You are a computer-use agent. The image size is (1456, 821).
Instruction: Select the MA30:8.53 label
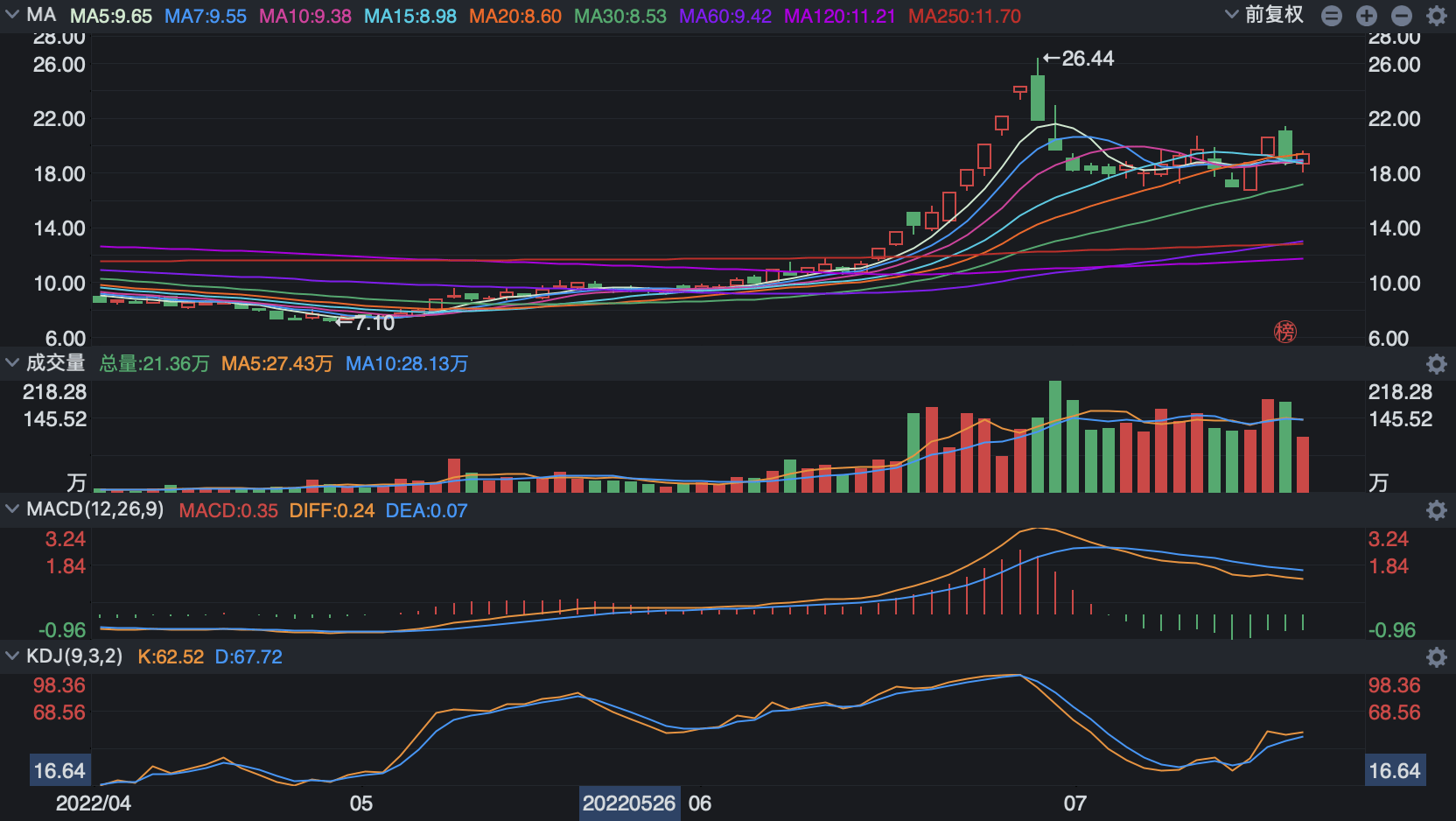[620, 17]
